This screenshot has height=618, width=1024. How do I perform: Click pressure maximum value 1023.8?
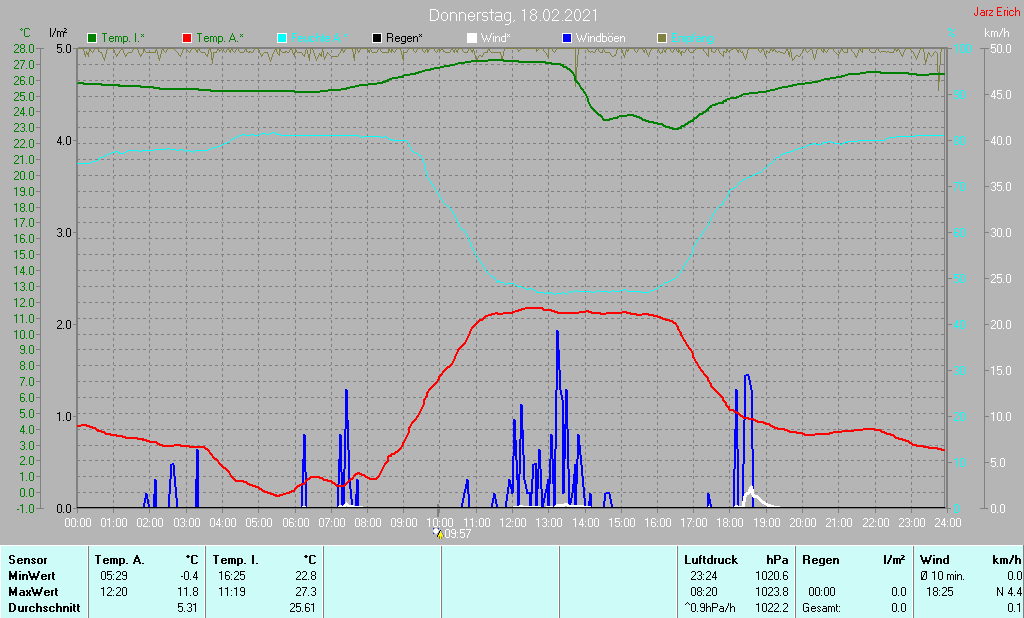772,592
